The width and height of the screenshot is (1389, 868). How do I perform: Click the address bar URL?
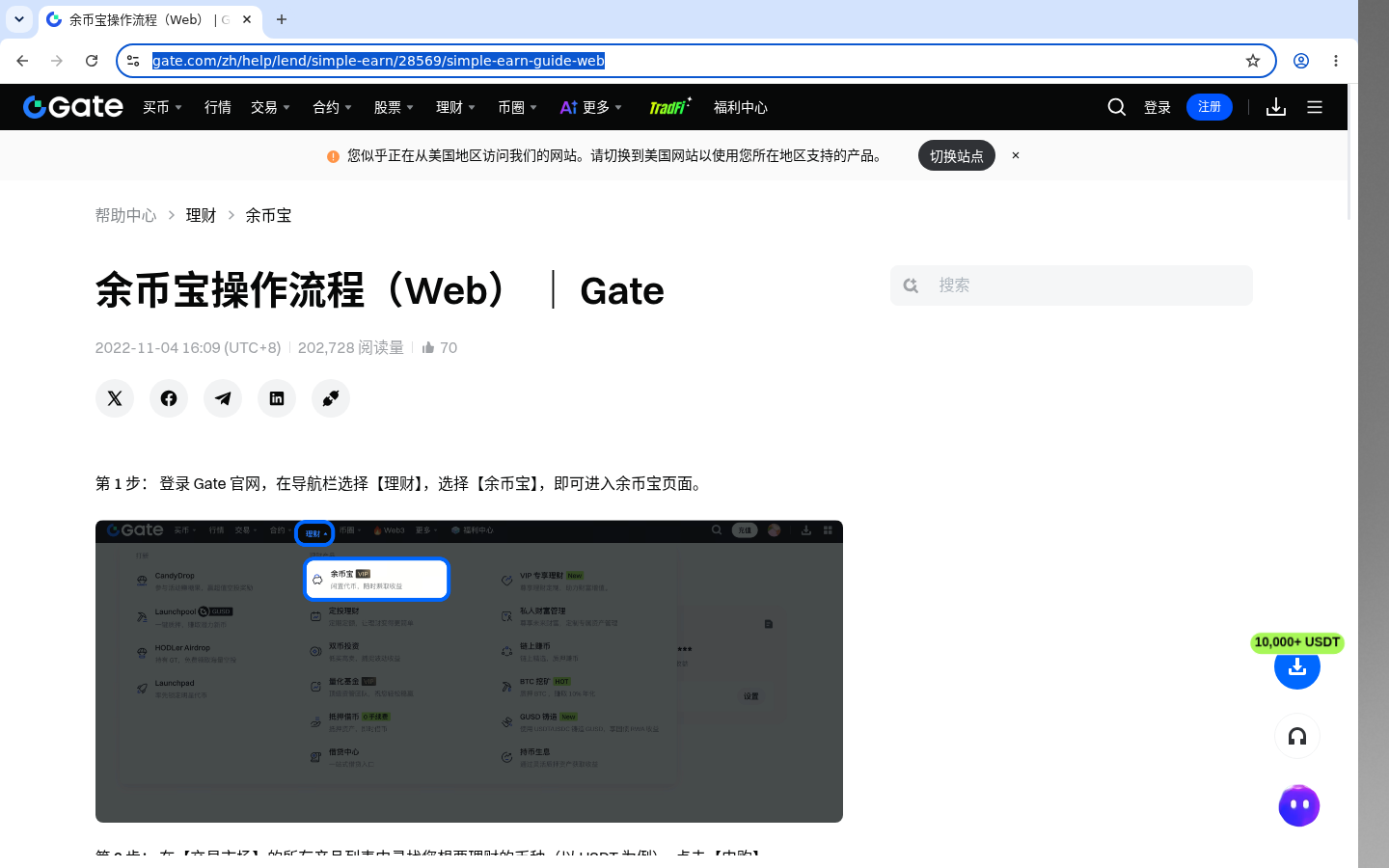tap(378, 61)
